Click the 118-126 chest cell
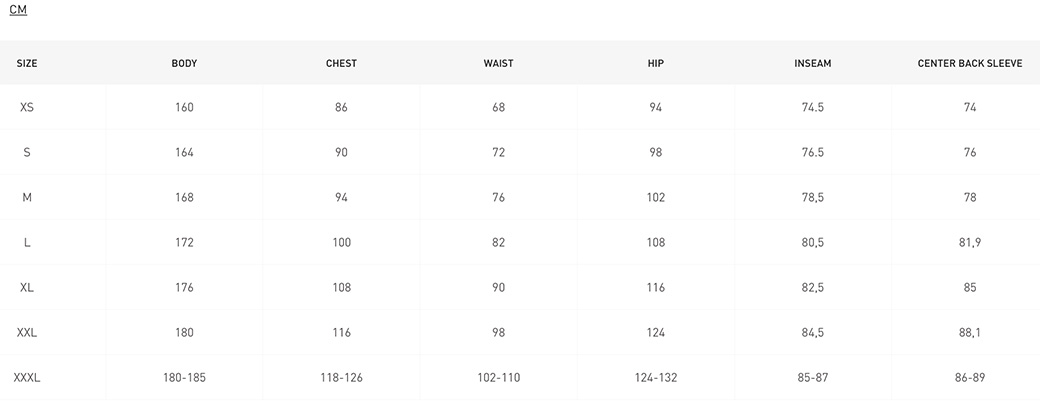 point(341,378)
